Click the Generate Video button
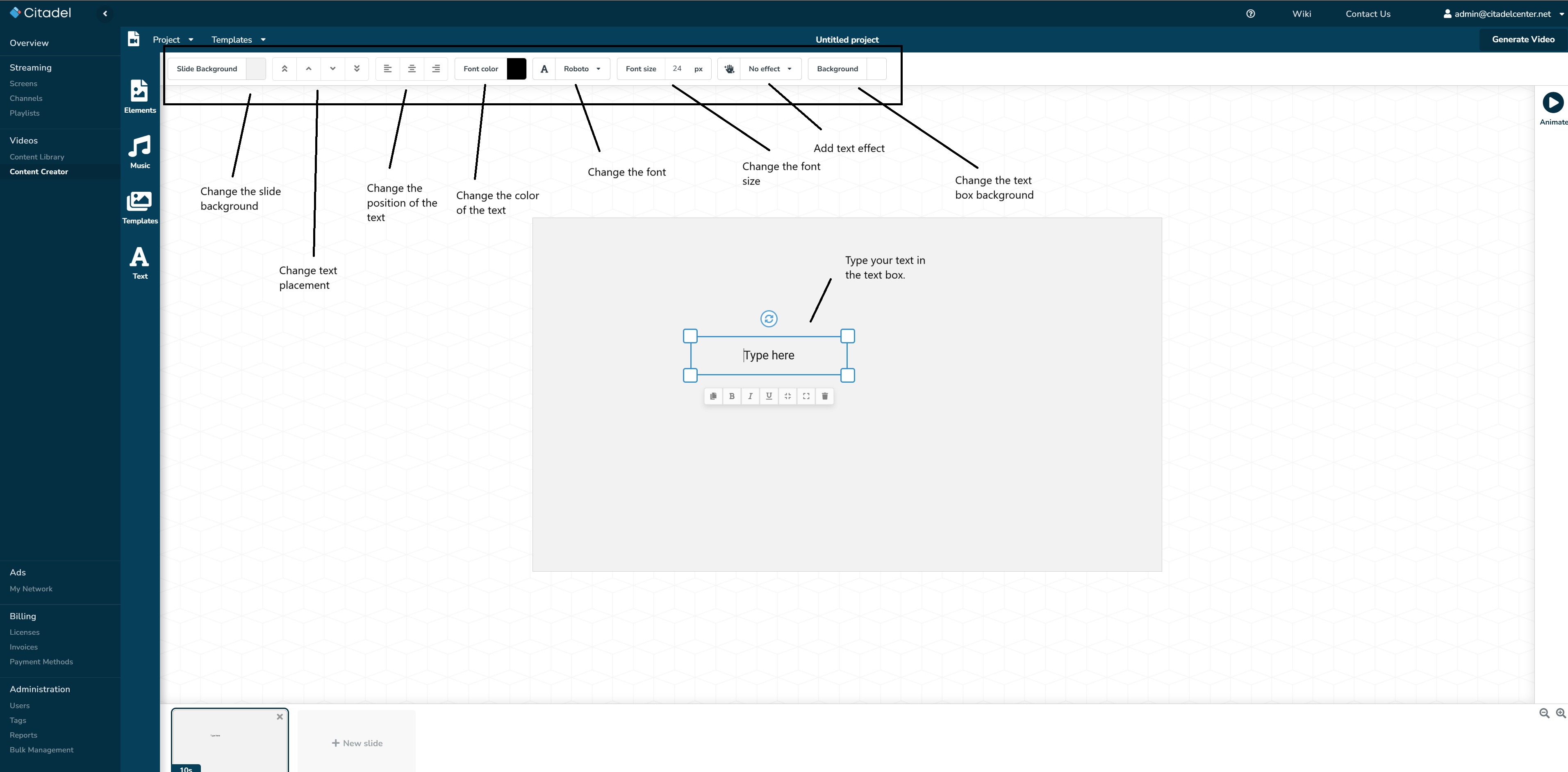1568x772 pixels. pyautogui.click(x=1523, y=40)
